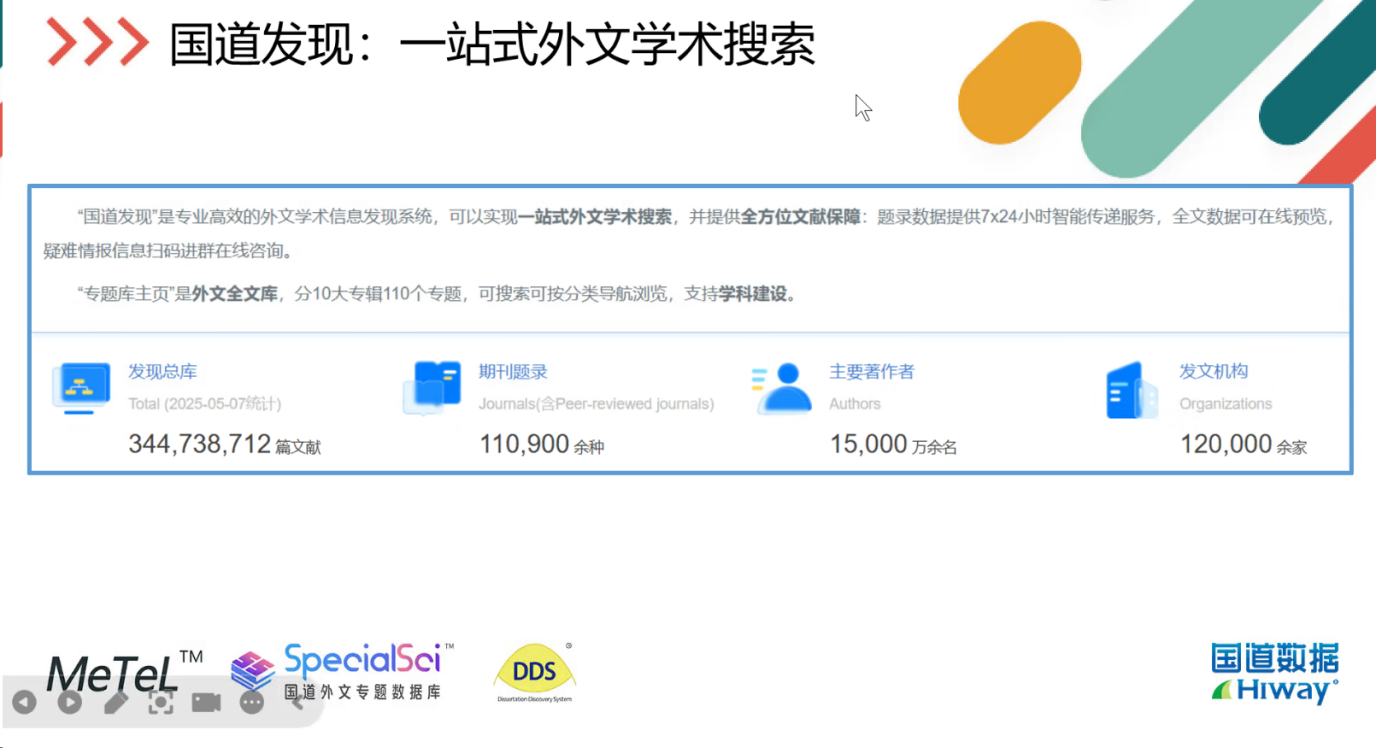The width and height of the screenshot is (1376, 748).
Task: Open the more options ellipsis menu
Action: 251,702
